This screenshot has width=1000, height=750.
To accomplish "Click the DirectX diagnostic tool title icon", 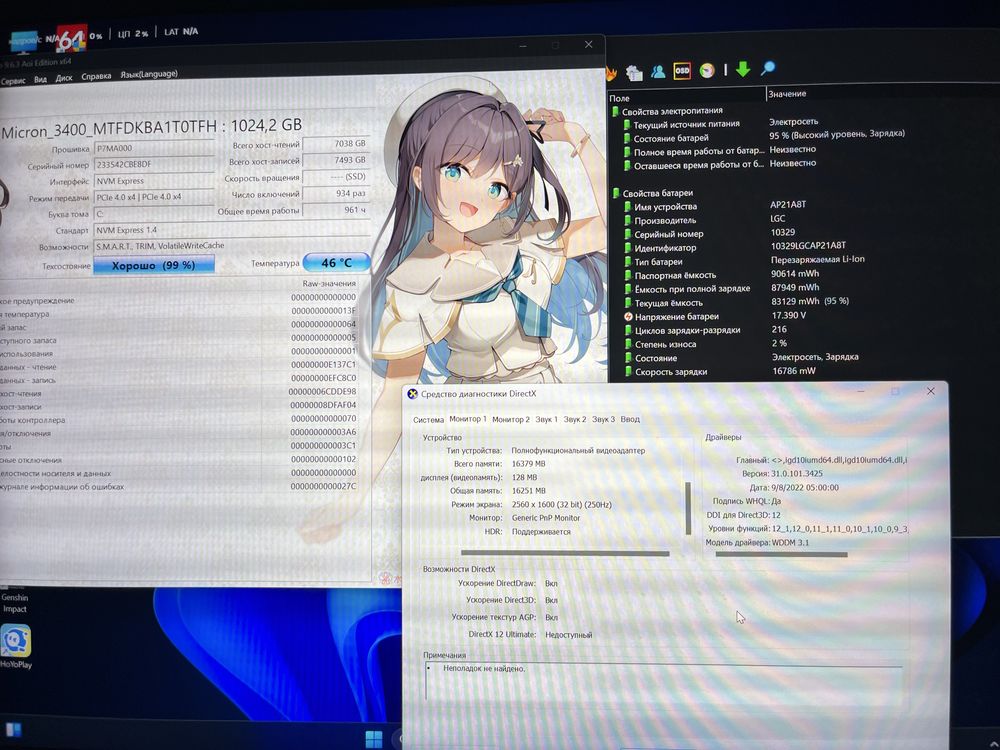I will click(413, 394).
